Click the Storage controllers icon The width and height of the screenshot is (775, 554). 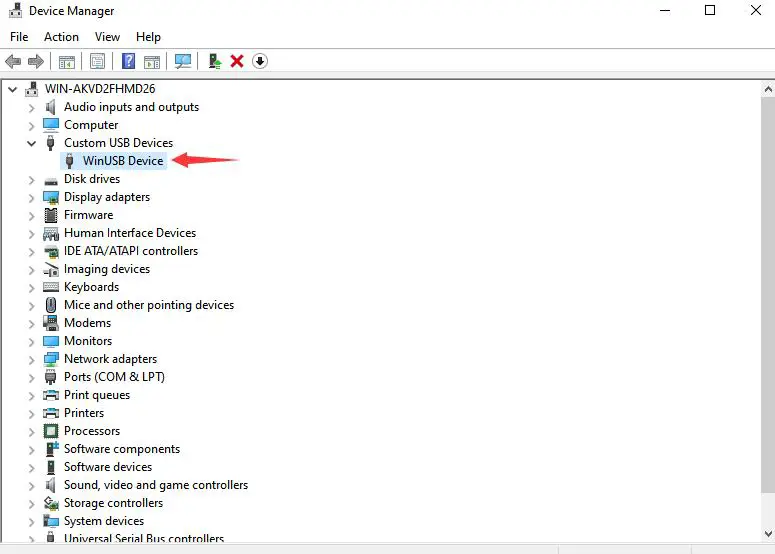click(x=51, y=503)
